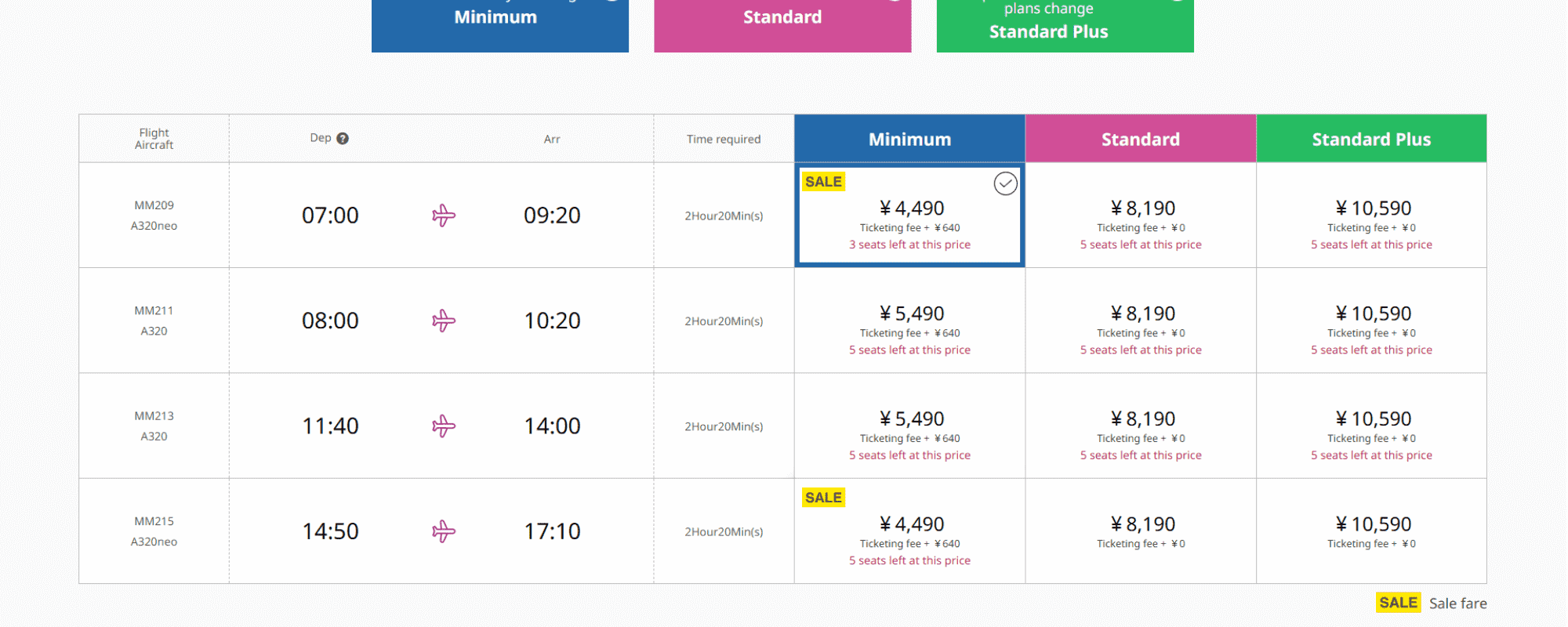Pick MM215 Minimum sale fare ¥4,490
Screen dimensions: 1568x627
909,533
